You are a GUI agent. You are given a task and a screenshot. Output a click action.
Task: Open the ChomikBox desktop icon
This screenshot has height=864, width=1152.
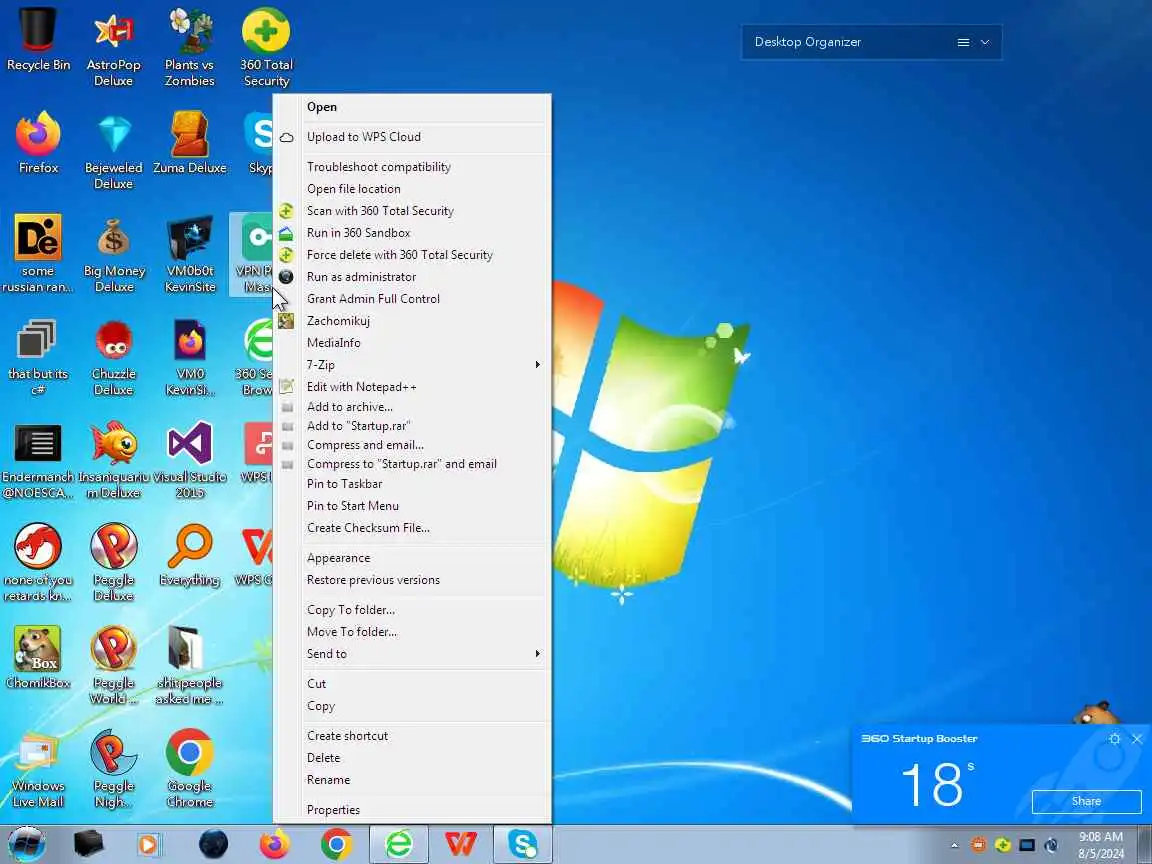pos(38,658)
